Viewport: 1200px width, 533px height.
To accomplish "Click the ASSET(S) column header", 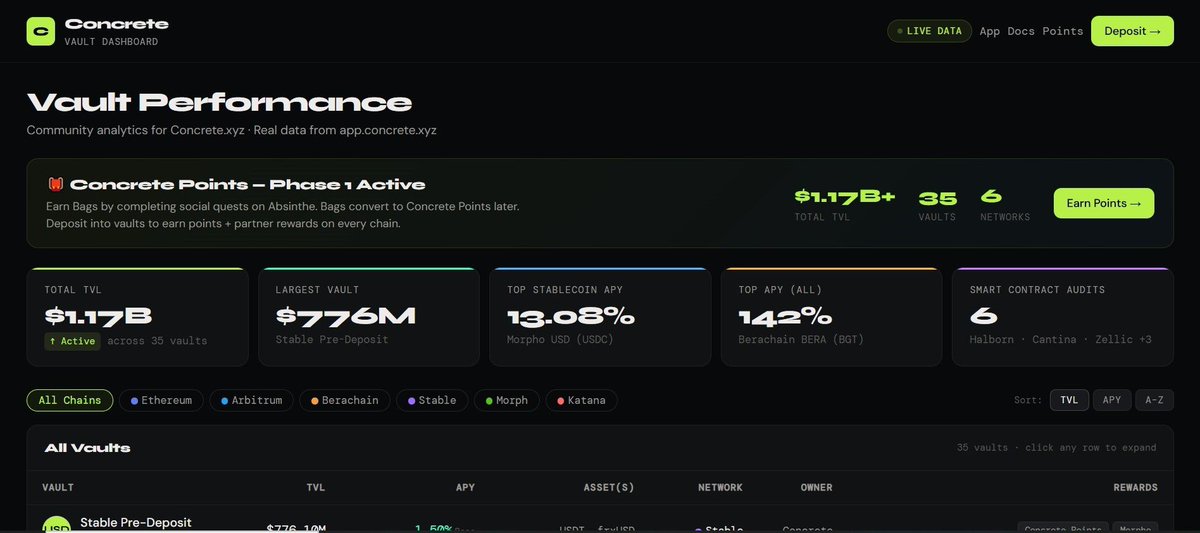I will [x=609, y=488].
